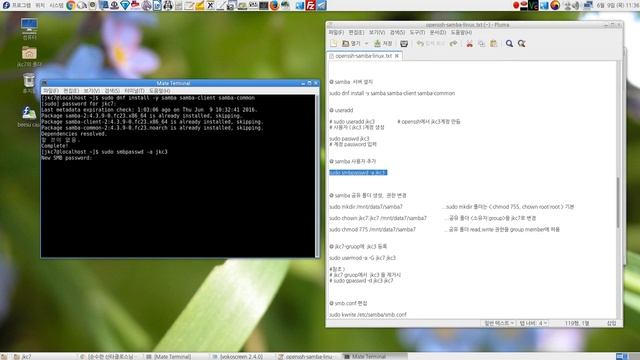This screenshot has width=640, height=360.
Task: Click the Open (열기) button in Pluma
Action: click(x=351, y=44)
